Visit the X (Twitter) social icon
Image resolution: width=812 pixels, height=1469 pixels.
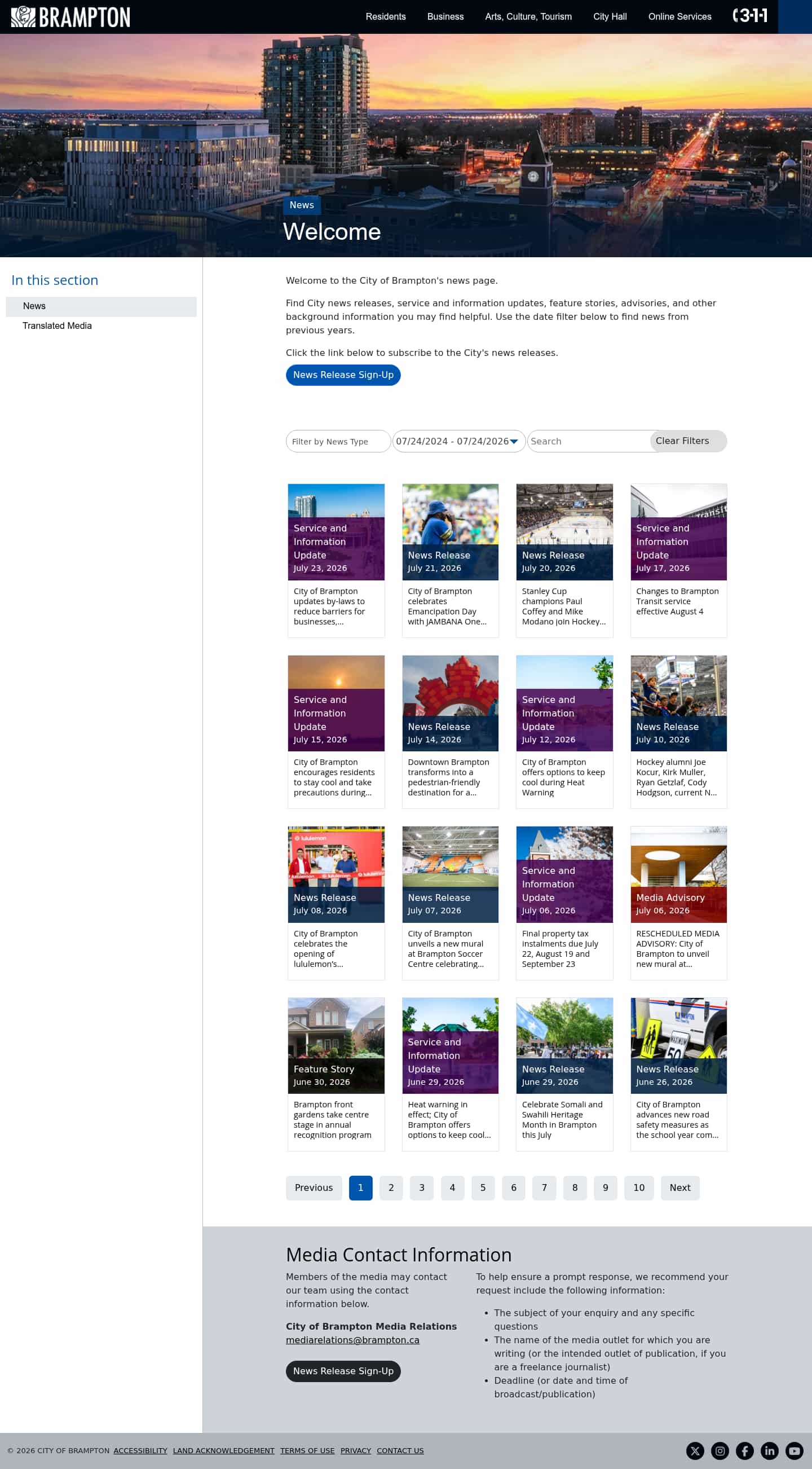(695, 1451)
